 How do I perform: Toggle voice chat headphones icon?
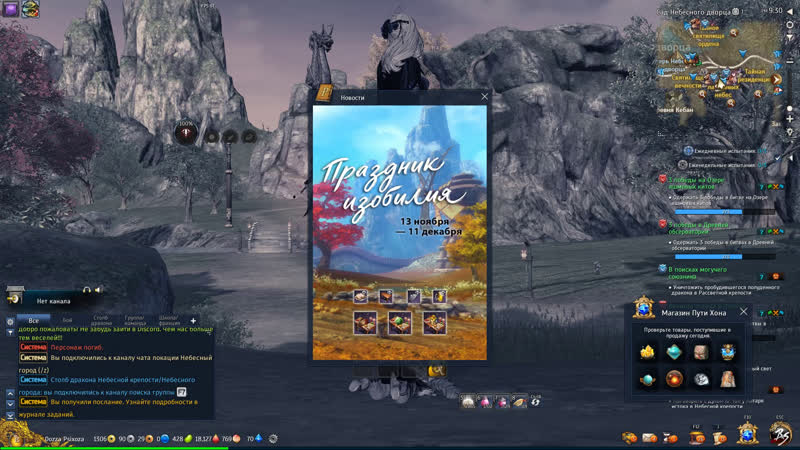point(87,290)
